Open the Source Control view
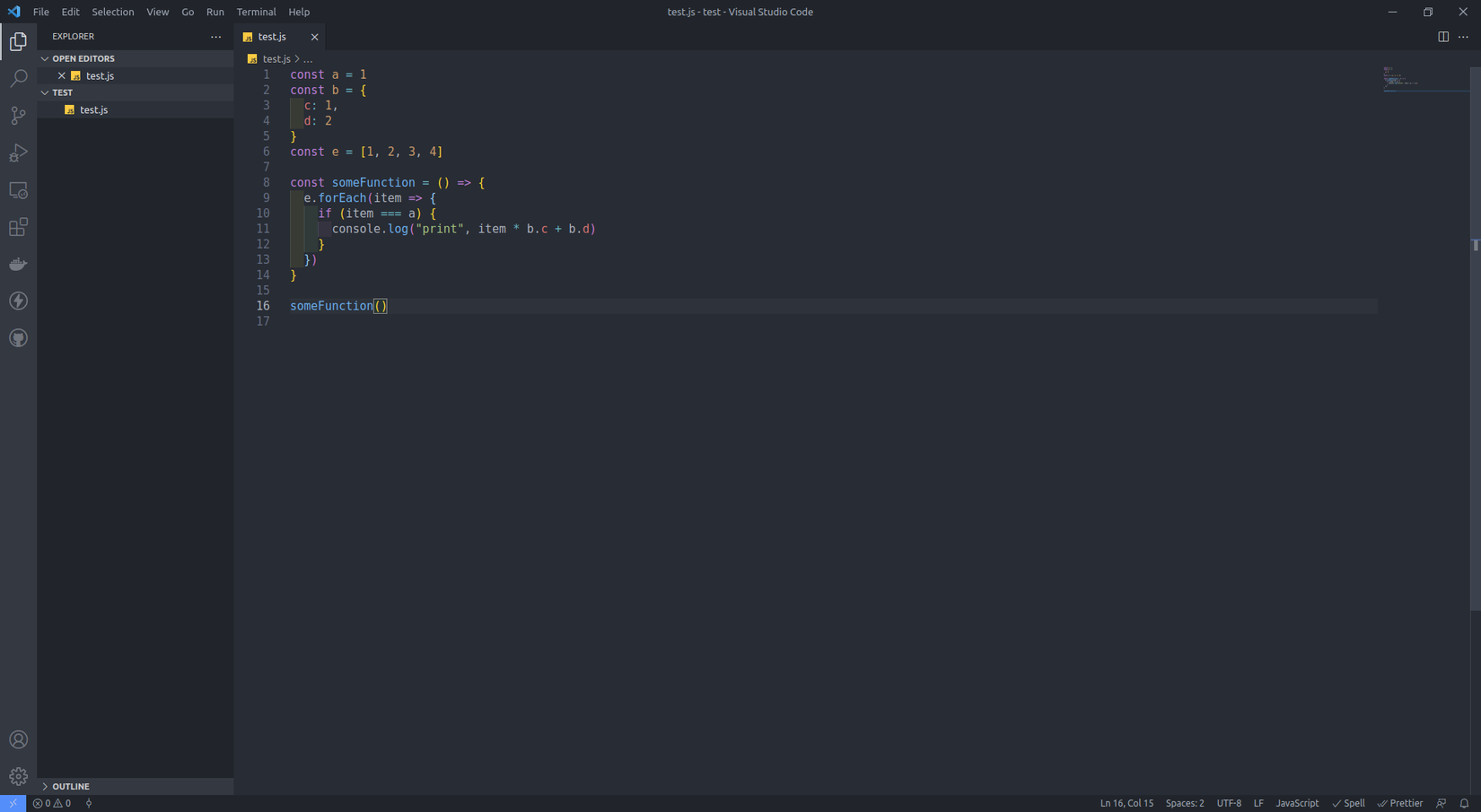1481x812 pixels. [18, 115]
